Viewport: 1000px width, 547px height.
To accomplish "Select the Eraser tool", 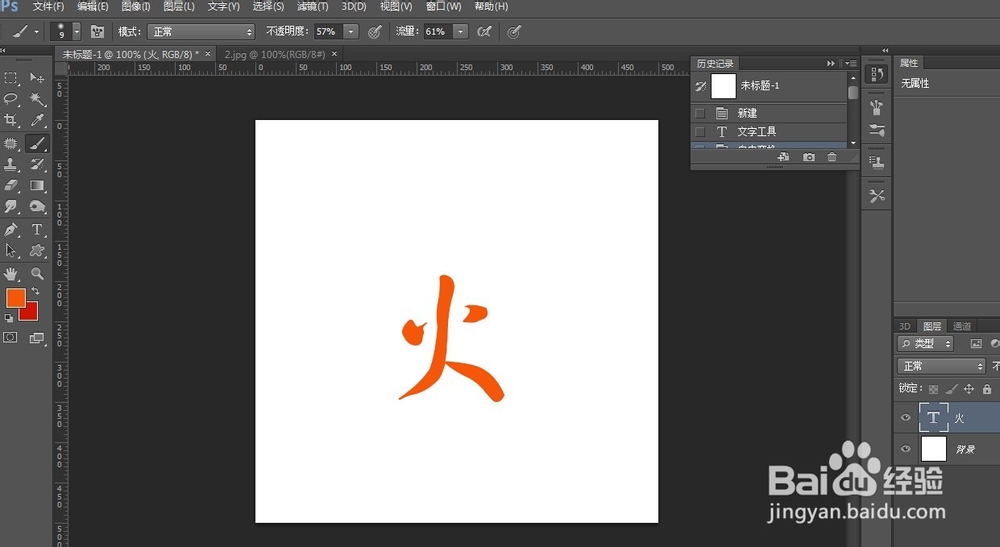I will pyautogui.click(x=11, y=186).
